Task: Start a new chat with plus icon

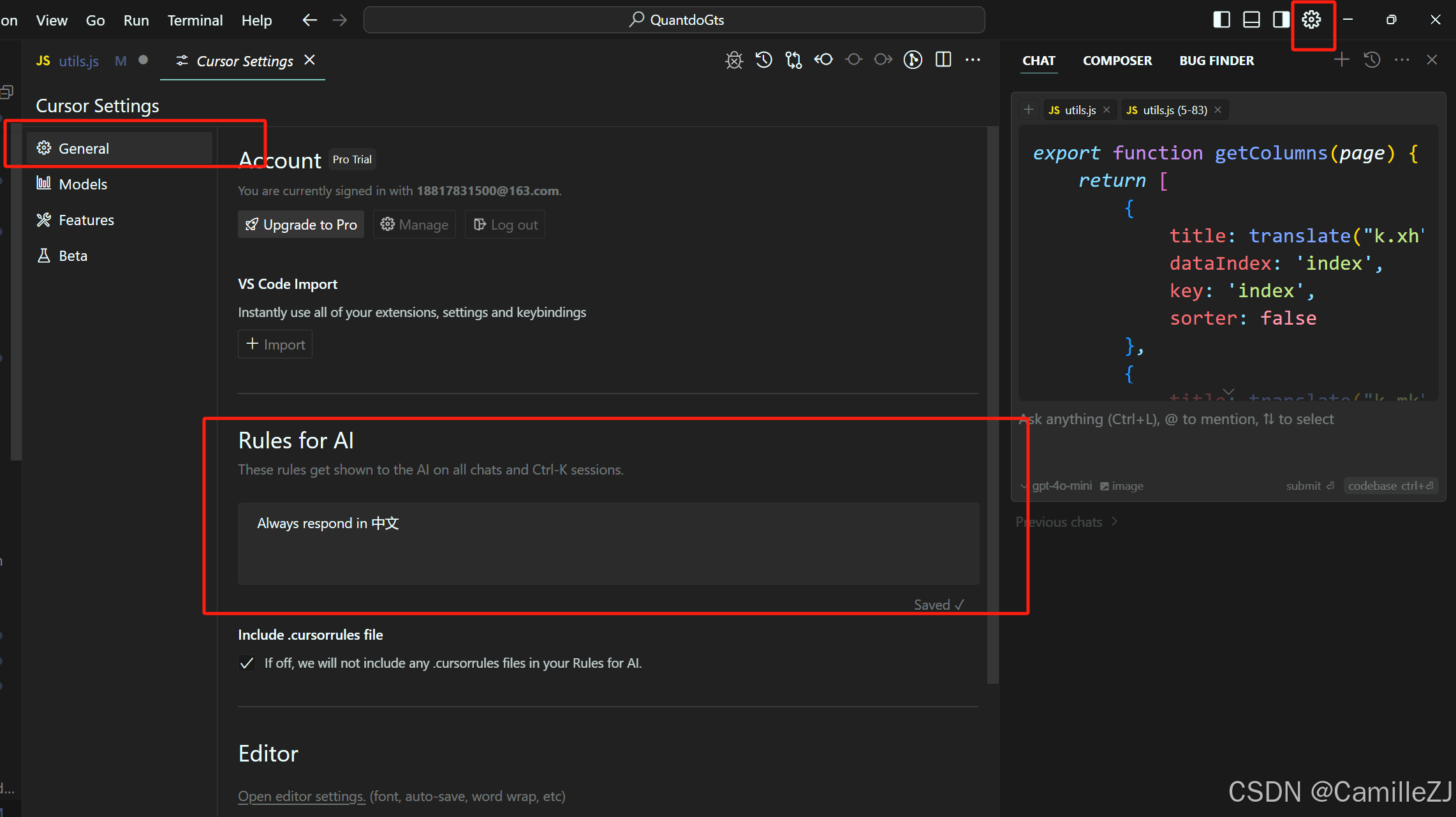Action: (x=1341, y=60)
